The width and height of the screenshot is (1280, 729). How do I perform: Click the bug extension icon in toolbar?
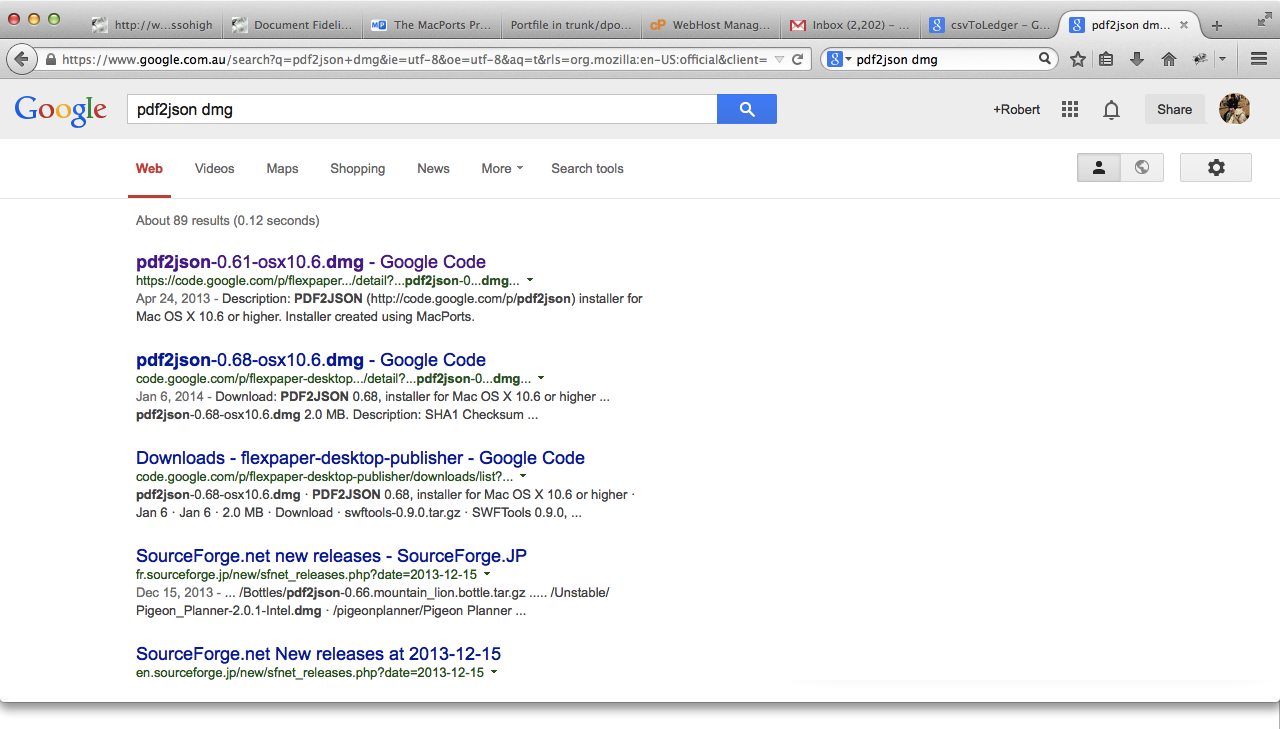pos(1200,59)
